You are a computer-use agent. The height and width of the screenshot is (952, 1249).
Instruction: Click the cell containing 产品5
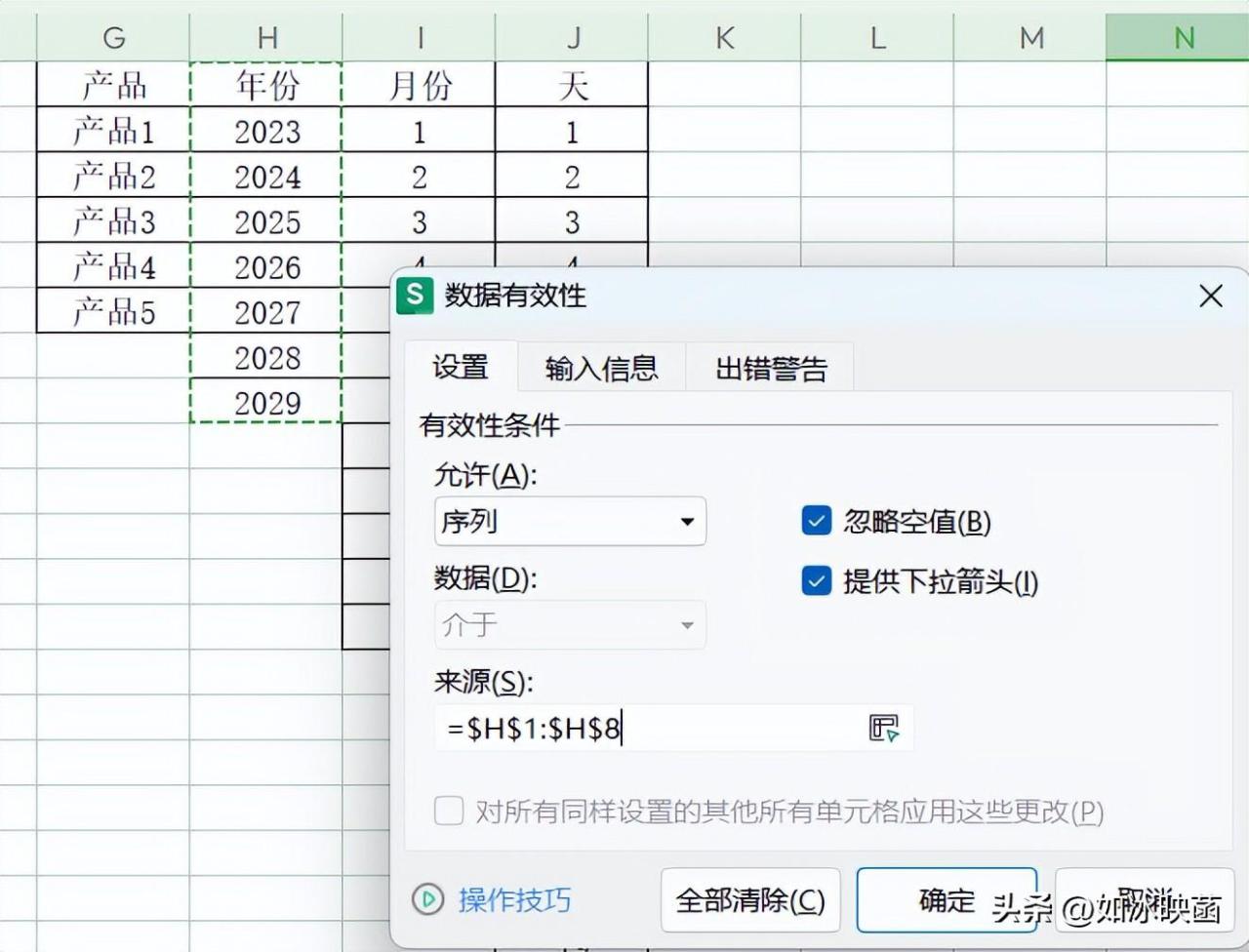pos(113,311)
